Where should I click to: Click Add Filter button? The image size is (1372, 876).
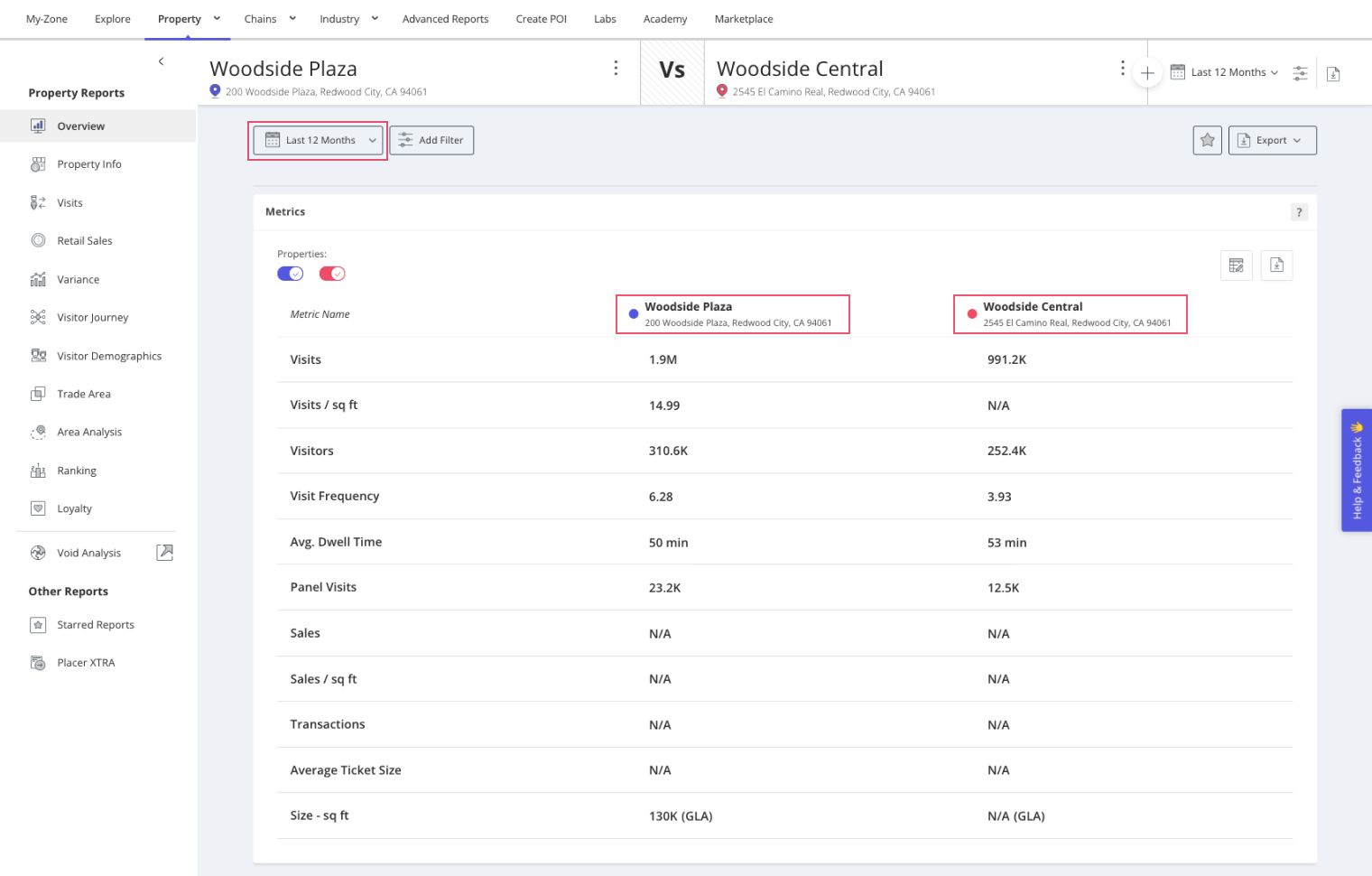pos(431,140)
